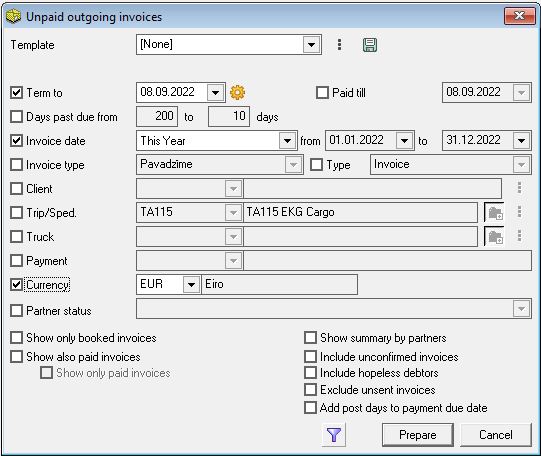Image resolution: width=541 pixels, height=456 pixels.
Task: Enable the Client filter checkbox
Action: 16,189
